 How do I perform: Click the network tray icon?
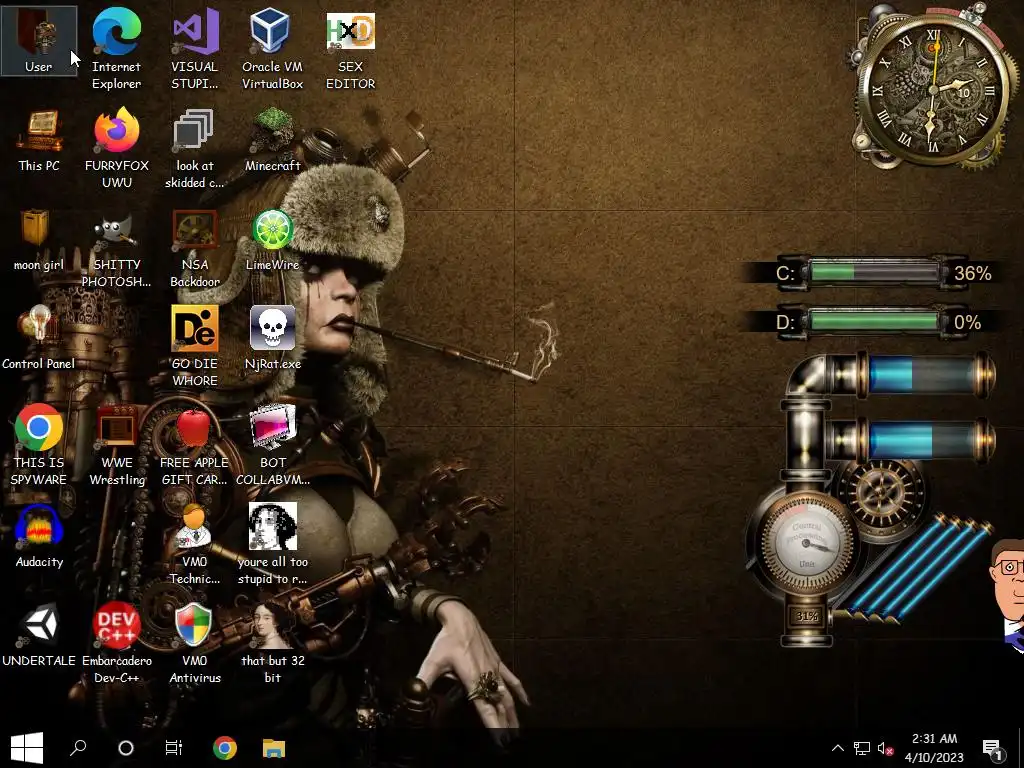(x=862, y=748)
